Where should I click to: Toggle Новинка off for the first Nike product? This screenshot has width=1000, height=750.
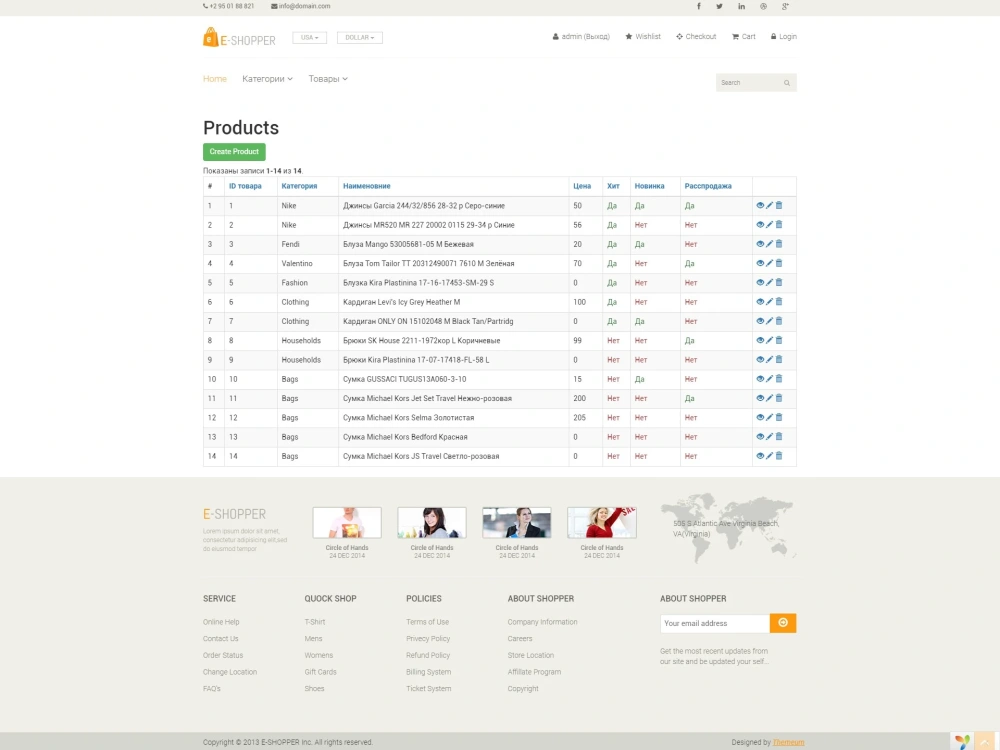(x=640, y=205)
